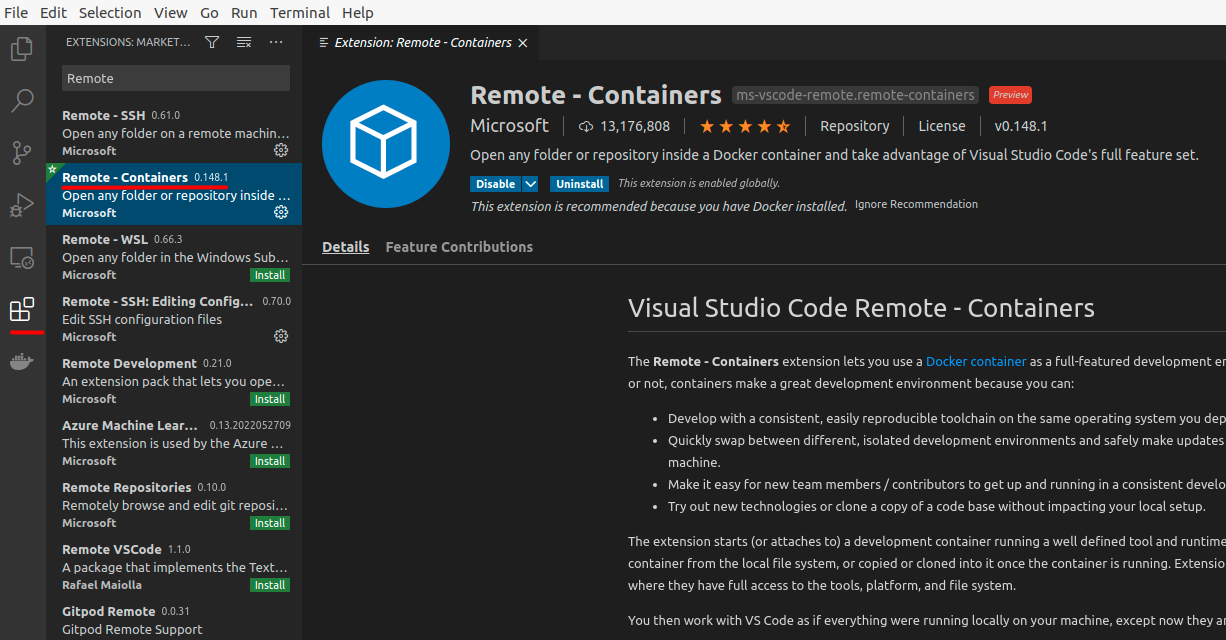This screenshot has width=1226, height=640.
Task: Open the Disable button's dropdown arrow
Action: (x=531, y=183)
